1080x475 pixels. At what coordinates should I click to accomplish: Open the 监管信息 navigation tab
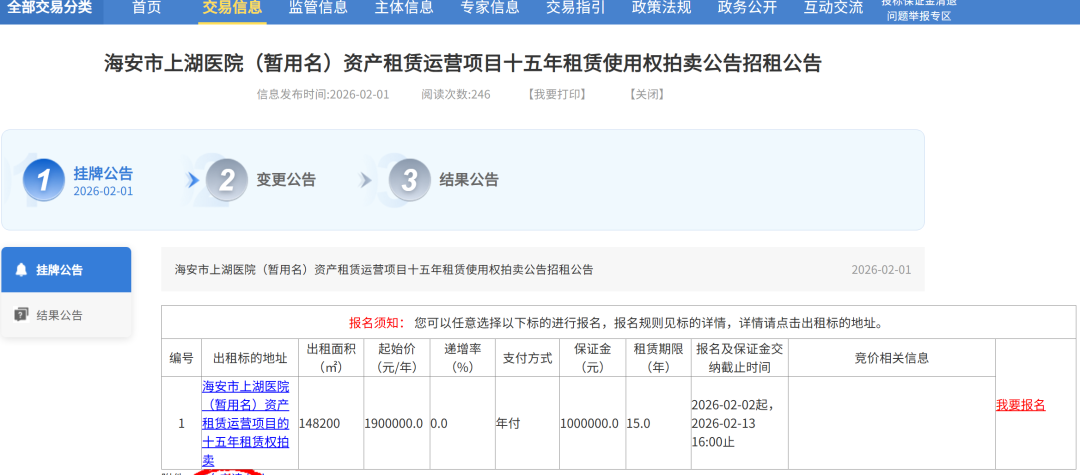click(318, 8)
